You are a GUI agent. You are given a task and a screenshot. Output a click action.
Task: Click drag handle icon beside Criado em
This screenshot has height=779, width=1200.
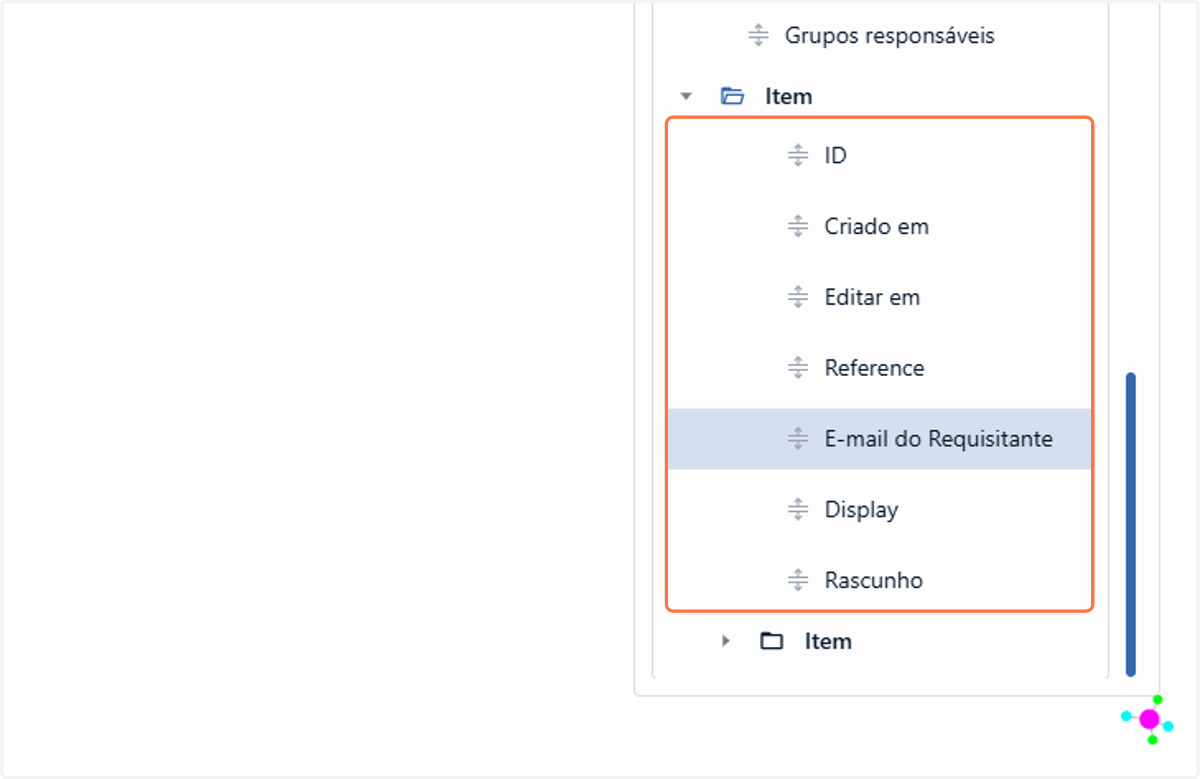[x=798, y=227]
